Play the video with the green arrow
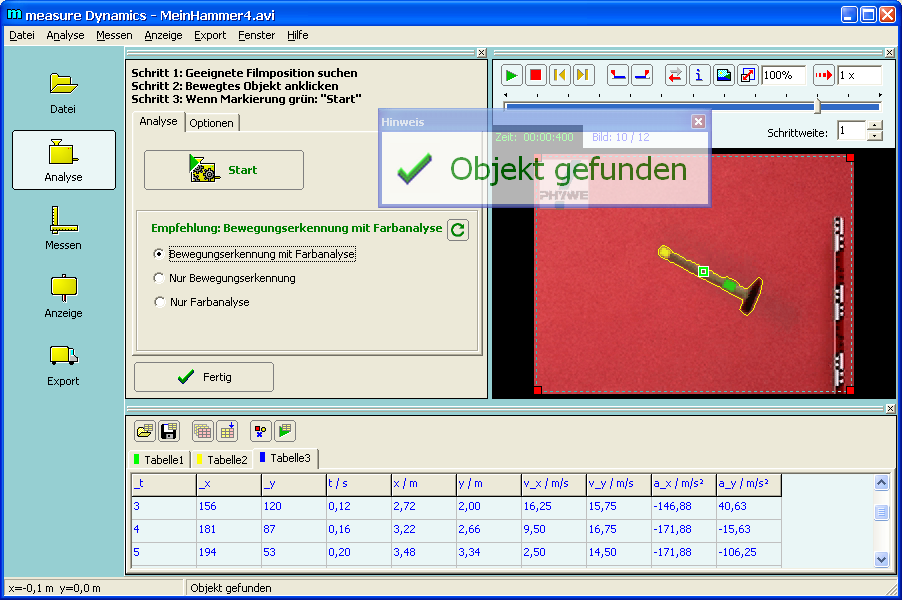Image resolution: width=902 pixels, height=600 pixels. (x=511, y=75)
